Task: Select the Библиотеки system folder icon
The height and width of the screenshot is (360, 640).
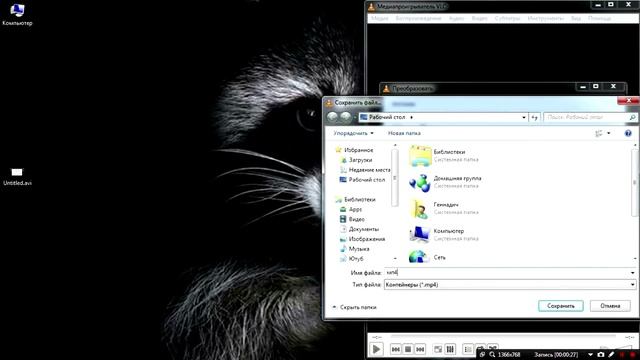Action: (420, 156)
